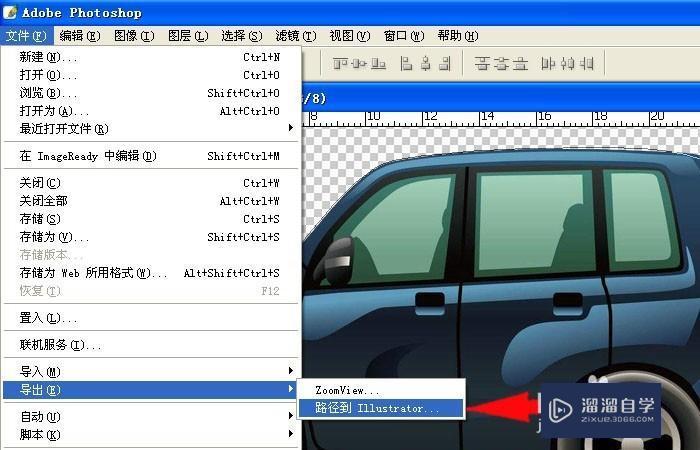This screenshot has height=450, width=700.
Task: Click the Distribute vertical centers icon
Action: point(501,64)
